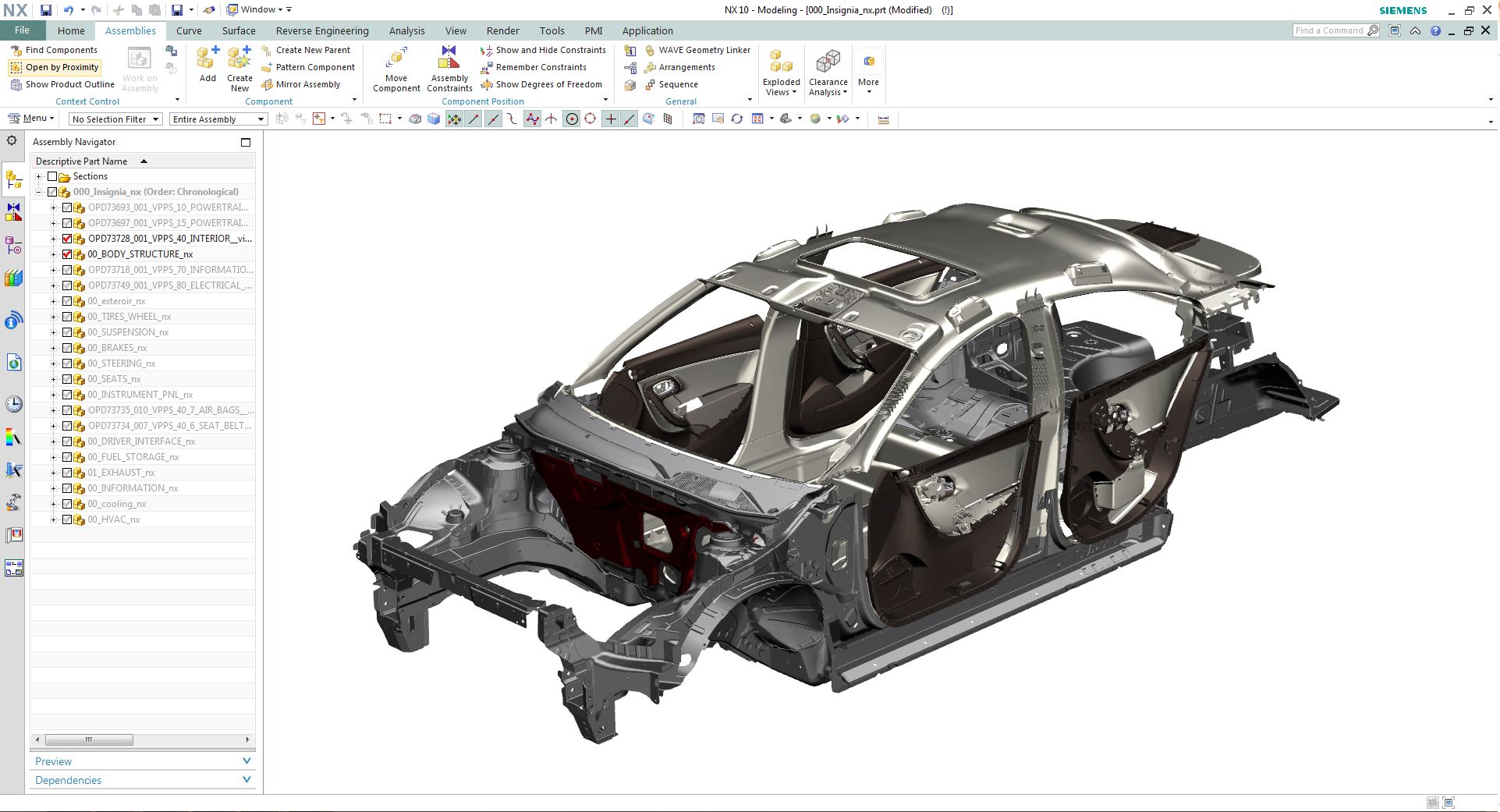Click the Create New component icon
The width and height of the screenshot is (1500, 812).
click(239, 59)
